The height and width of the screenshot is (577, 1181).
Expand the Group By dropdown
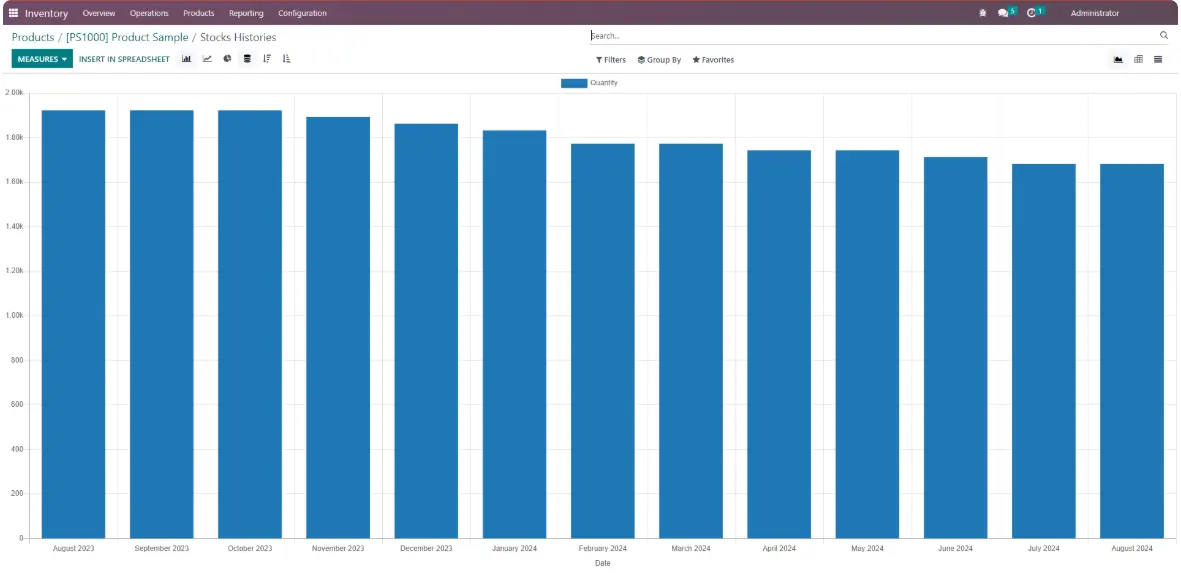click(659, 60)
